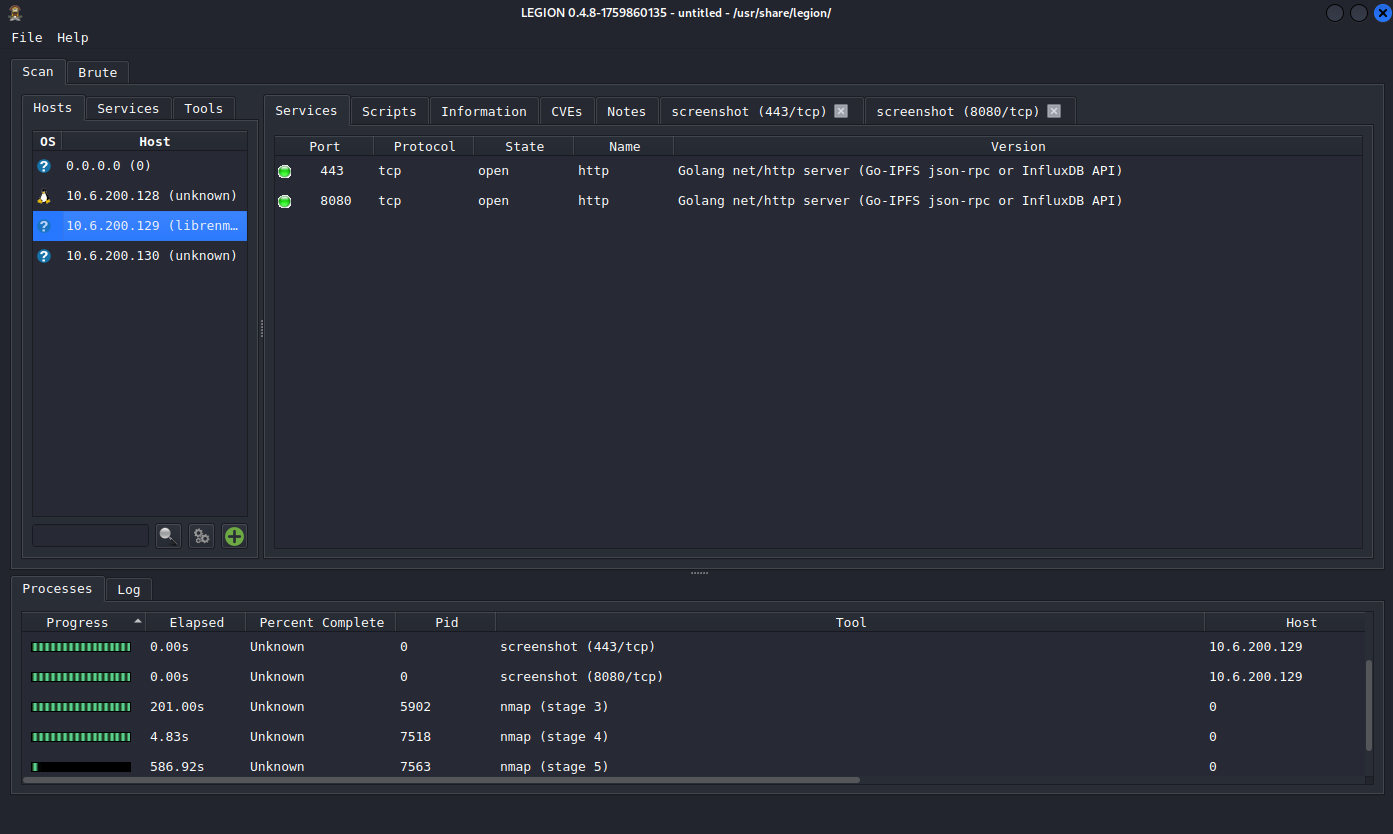Click the processes vertical scrollbar
This screenshot has width=1393, height=834.
click(x=1369, y=705)
